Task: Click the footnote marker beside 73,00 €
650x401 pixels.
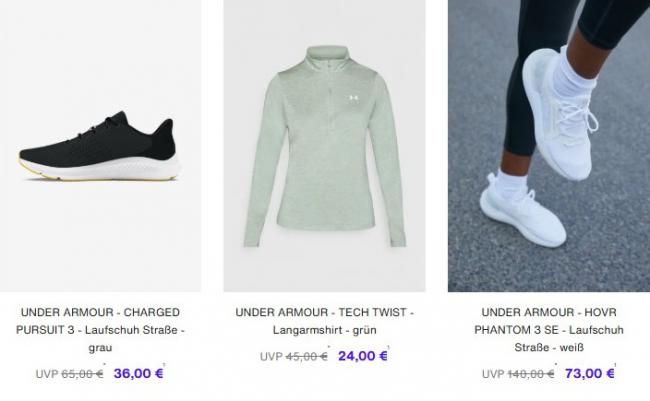Action: click(615, 365)
